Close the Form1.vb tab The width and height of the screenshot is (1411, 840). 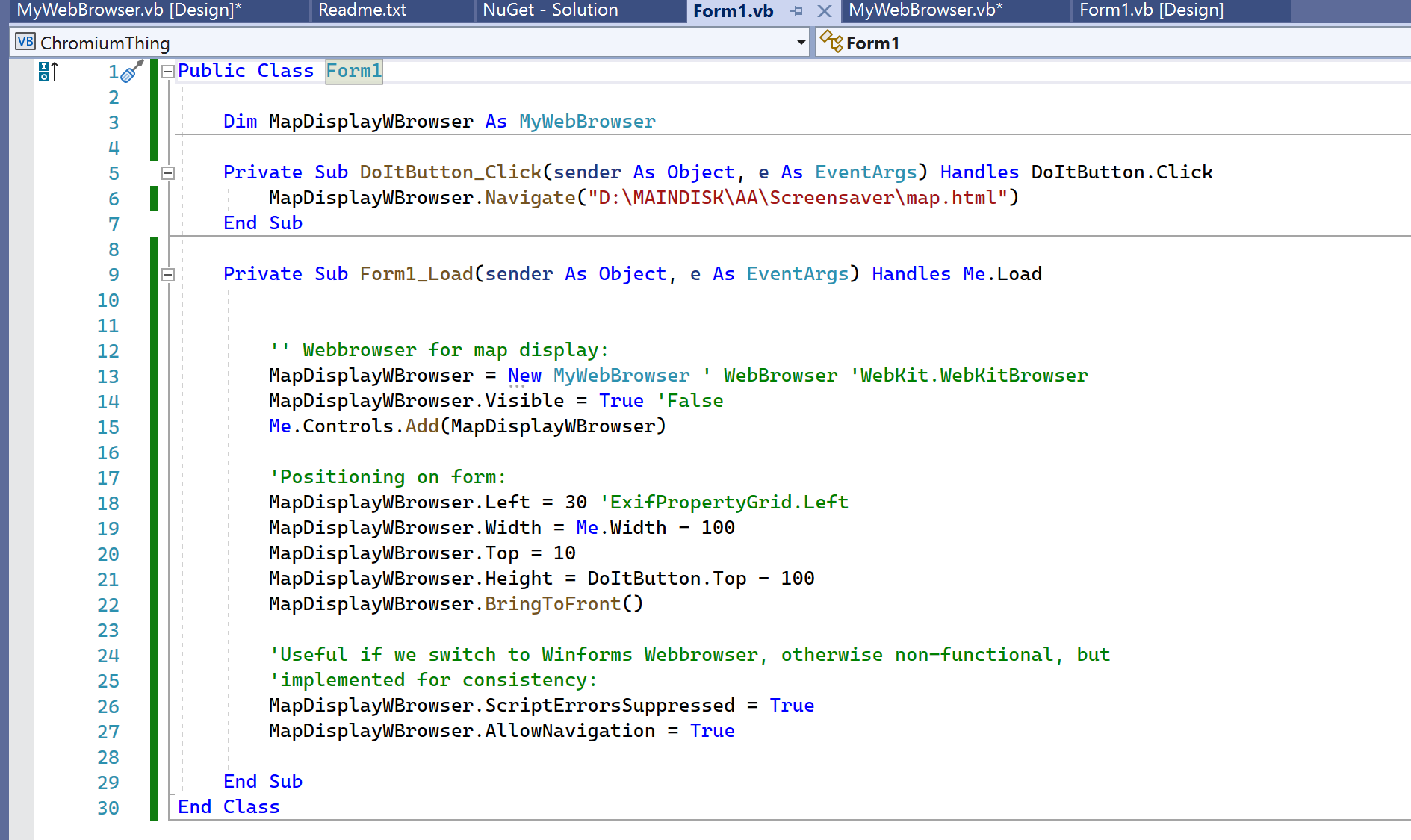[x=824, y=11]
